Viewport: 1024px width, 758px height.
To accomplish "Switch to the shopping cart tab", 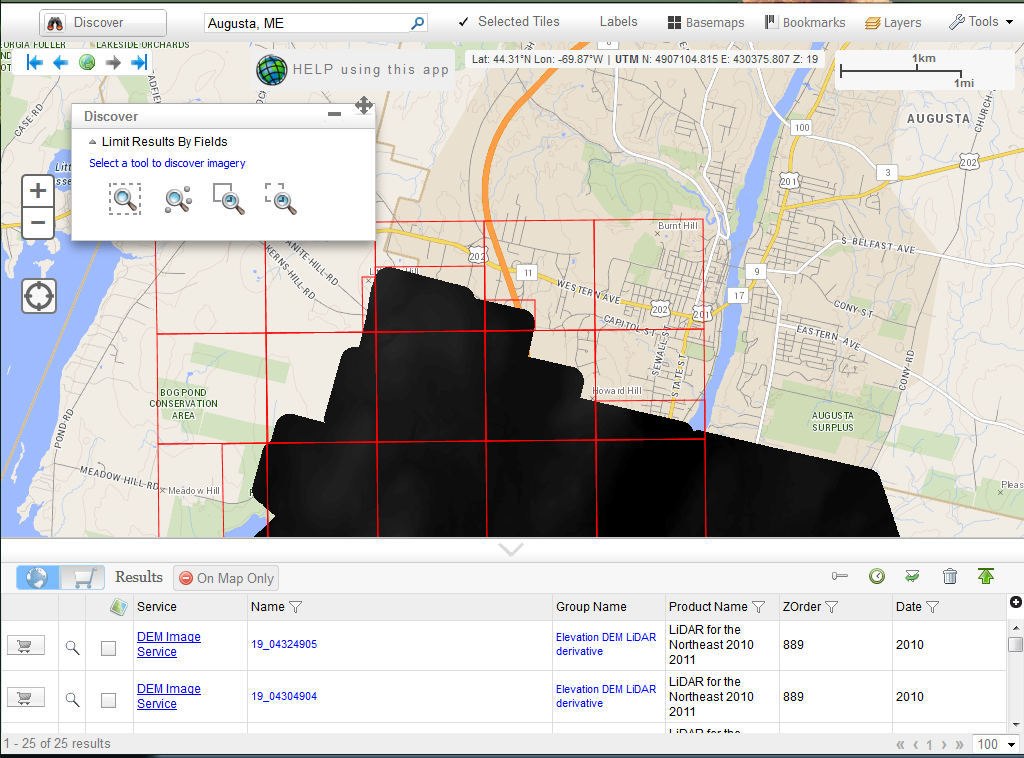I will pos(83,578).
